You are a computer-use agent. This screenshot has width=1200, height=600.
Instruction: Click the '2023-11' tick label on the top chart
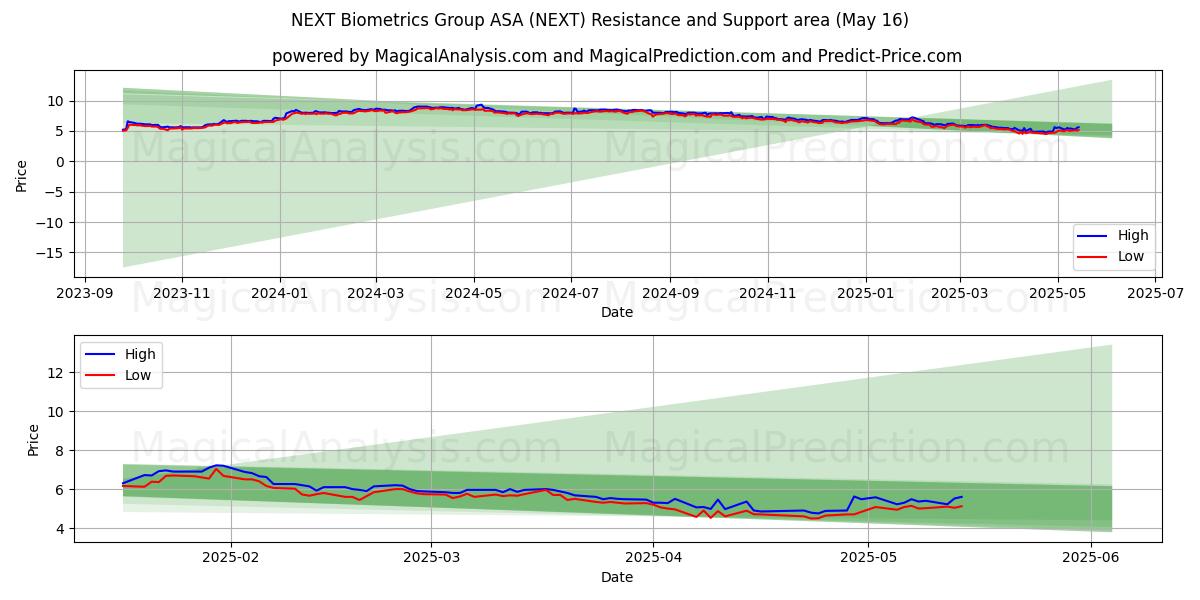(x=182, y=294)
